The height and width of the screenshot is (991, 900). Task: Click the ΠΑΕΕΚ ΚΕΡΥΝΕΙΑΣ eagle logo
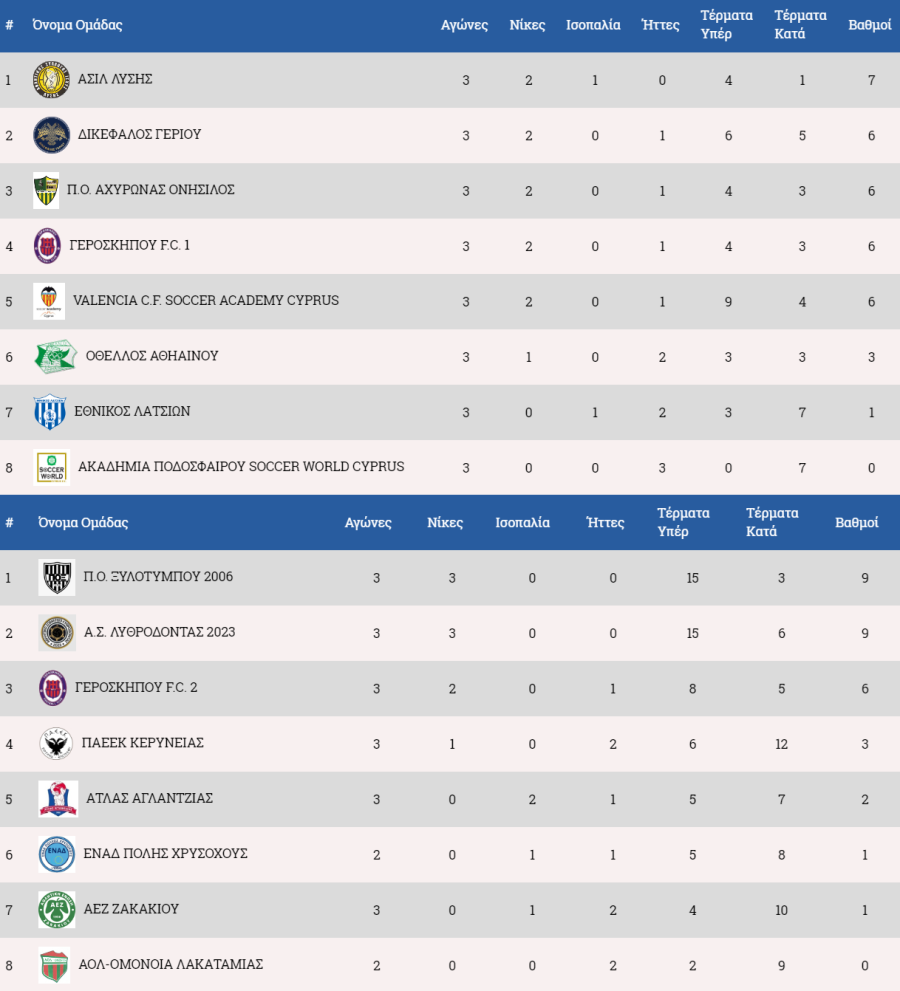point(56,743)
